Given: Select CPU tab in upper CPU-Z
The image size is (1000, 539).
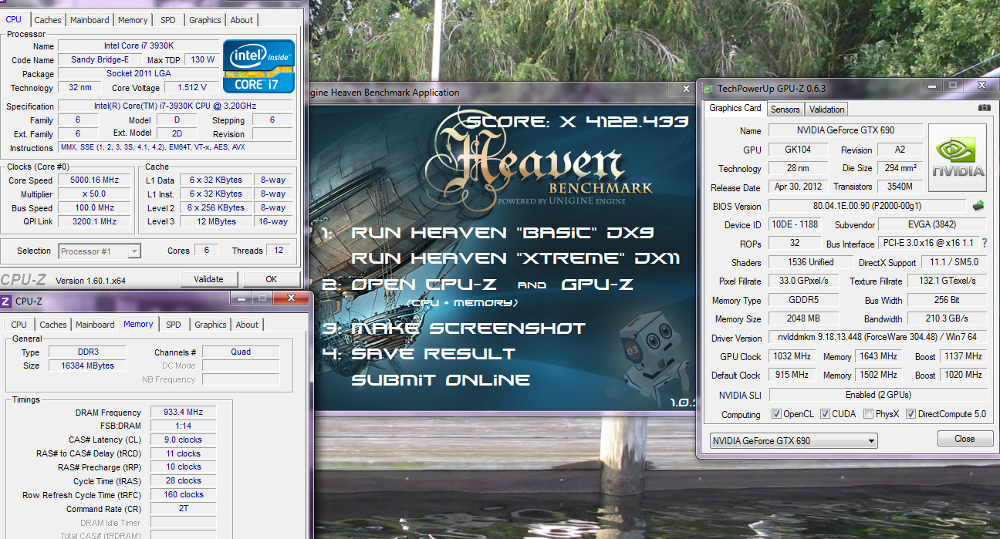Looking at the screenshot, I should click(13, 20).
